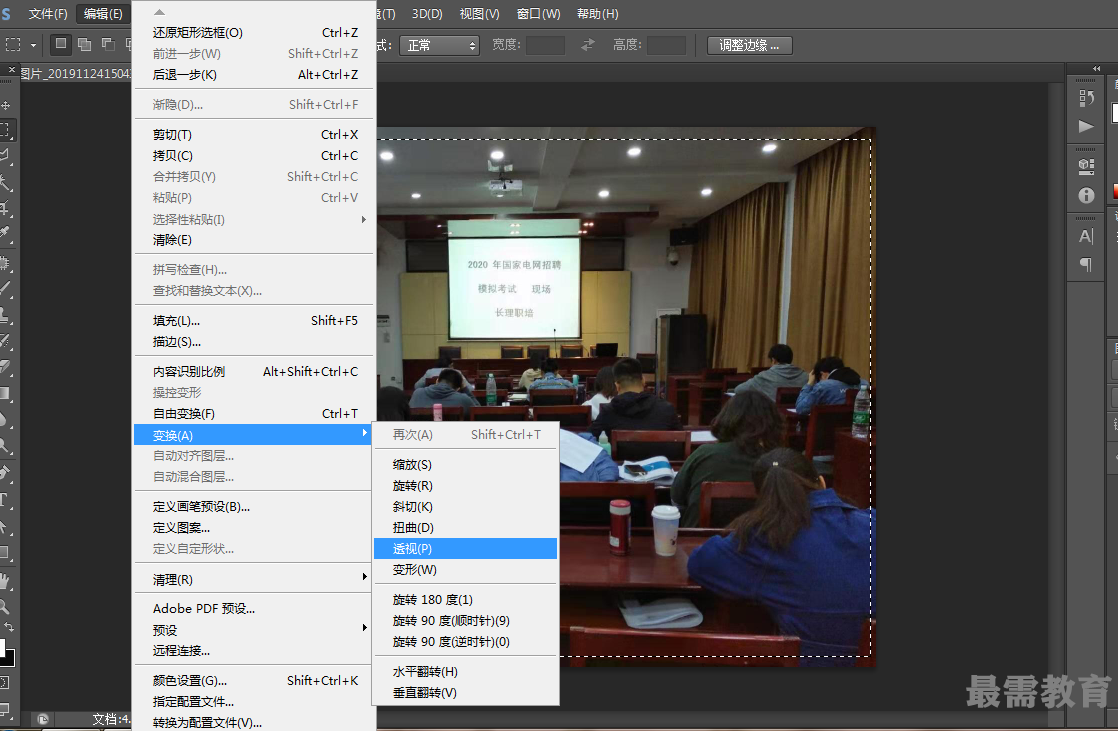This screenshot has width=1118, height=731.
Task: Choose 还原矩形选框(O) undo entry
Action: point(254,33)
